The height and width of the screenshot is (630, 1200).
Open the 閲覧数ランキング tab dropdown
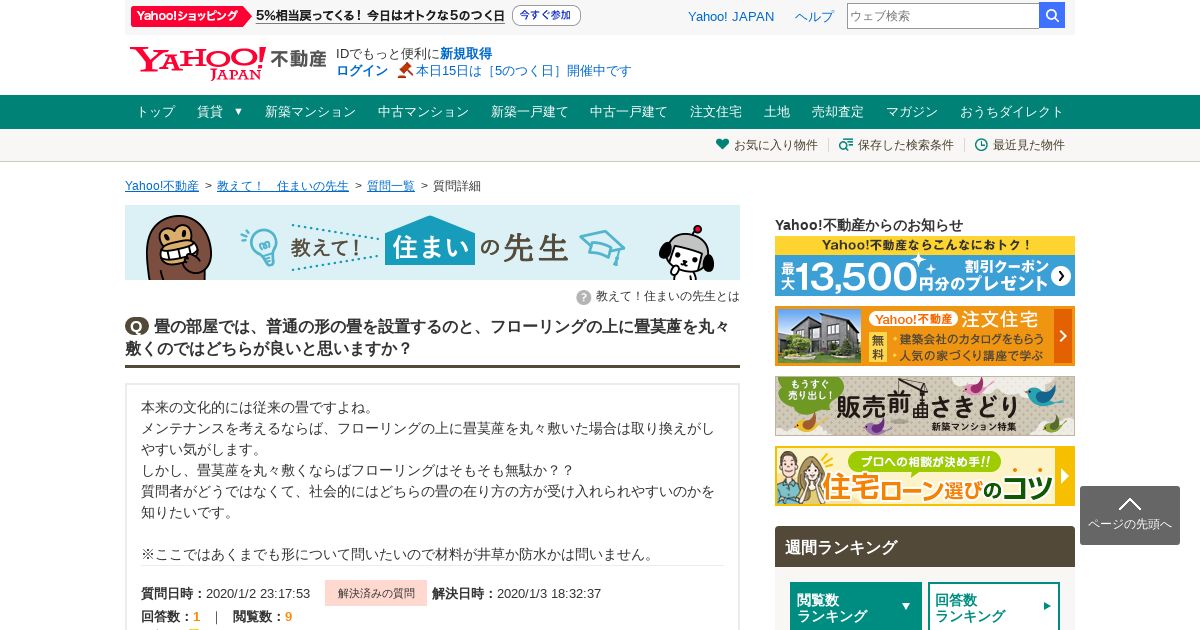click(855, 606)
